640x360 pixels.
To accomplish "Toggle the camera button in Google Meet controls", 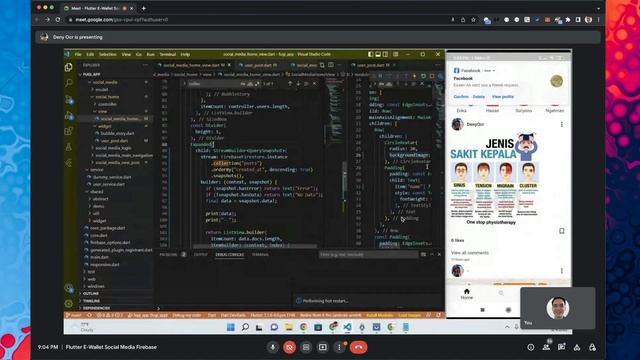I will (289, 347).
